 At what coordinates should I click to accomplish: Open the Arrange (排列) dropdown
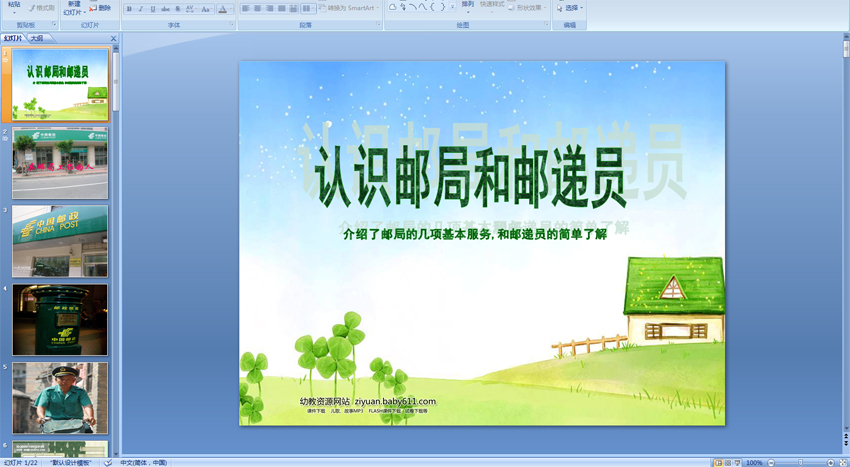point(468,7)
